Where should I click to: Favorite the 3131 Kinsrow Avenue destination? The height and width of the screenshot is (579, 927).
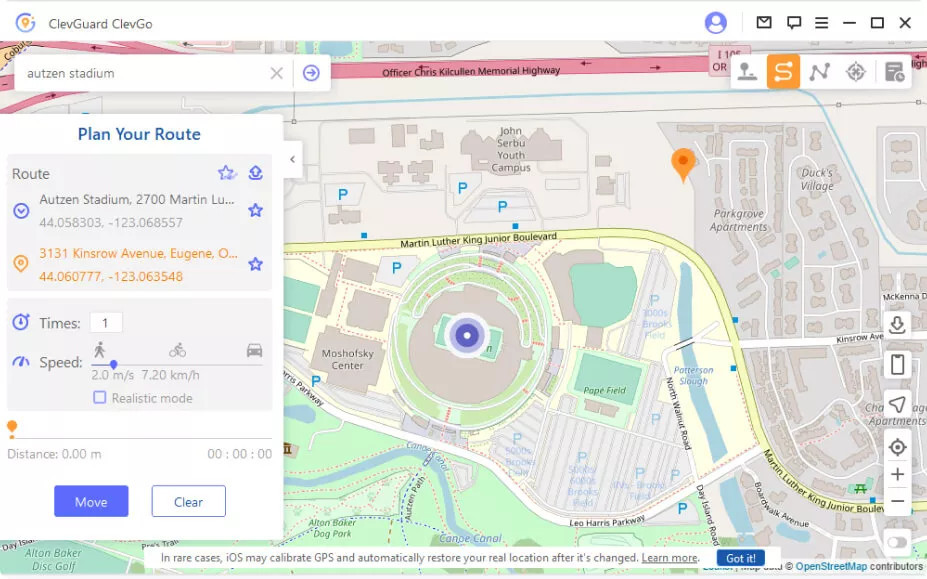coord(255,264)
